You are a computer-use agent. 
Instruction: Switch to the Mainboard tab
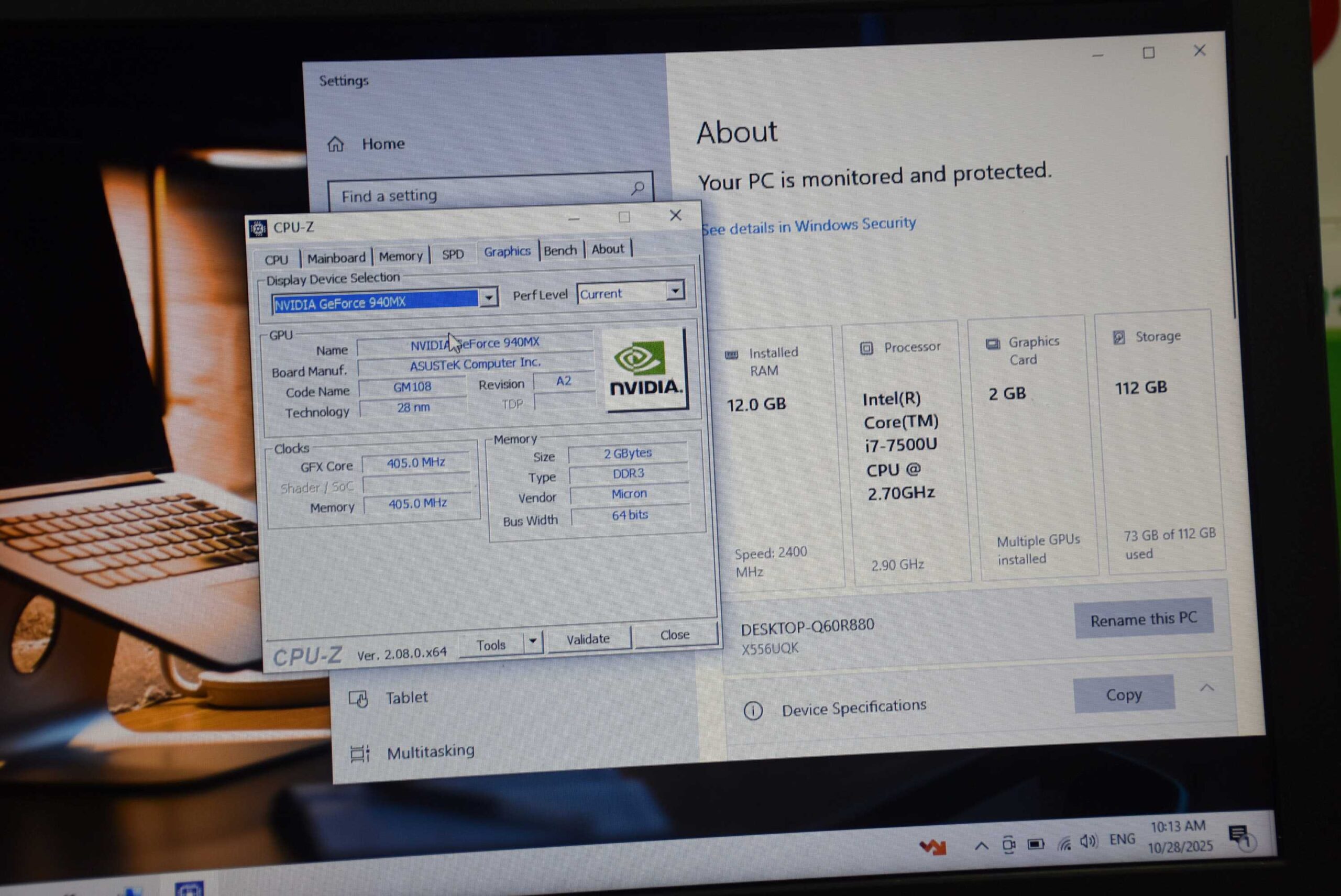click(x=336, y=258)
